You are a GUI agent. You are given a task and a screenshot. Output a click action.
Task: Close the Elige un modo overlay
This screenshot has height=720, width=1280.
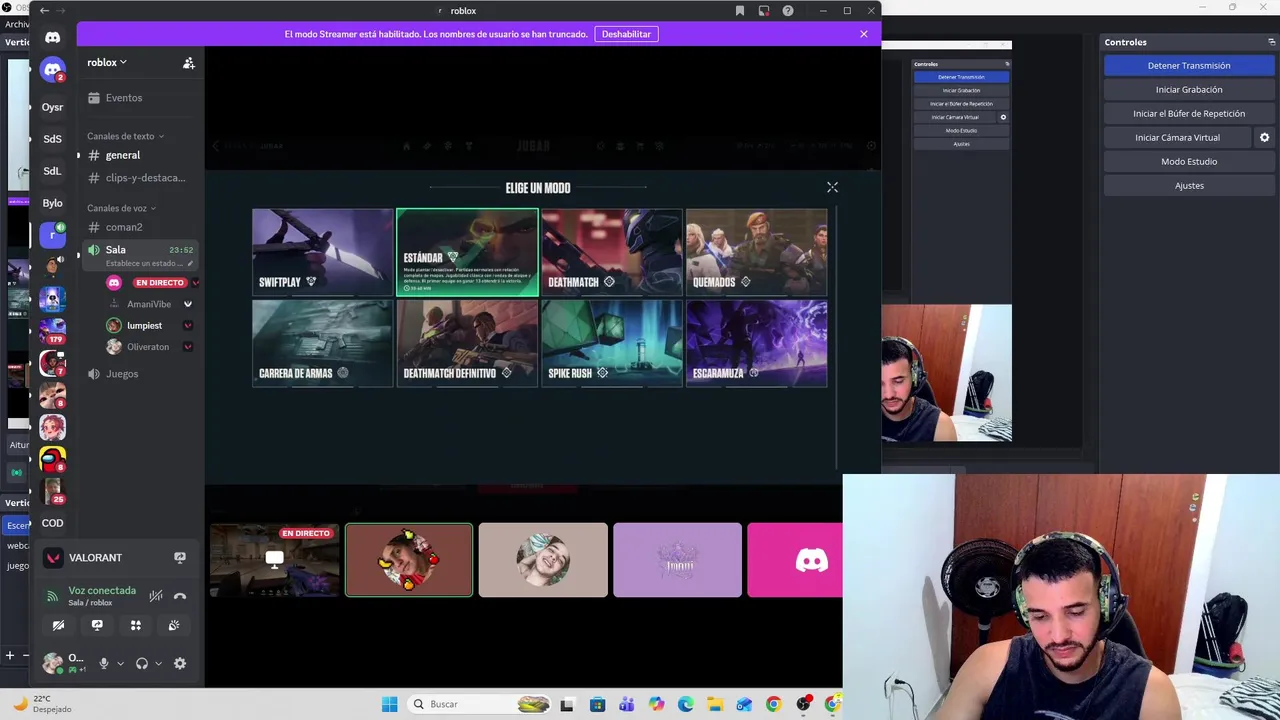tap(832, 187)
